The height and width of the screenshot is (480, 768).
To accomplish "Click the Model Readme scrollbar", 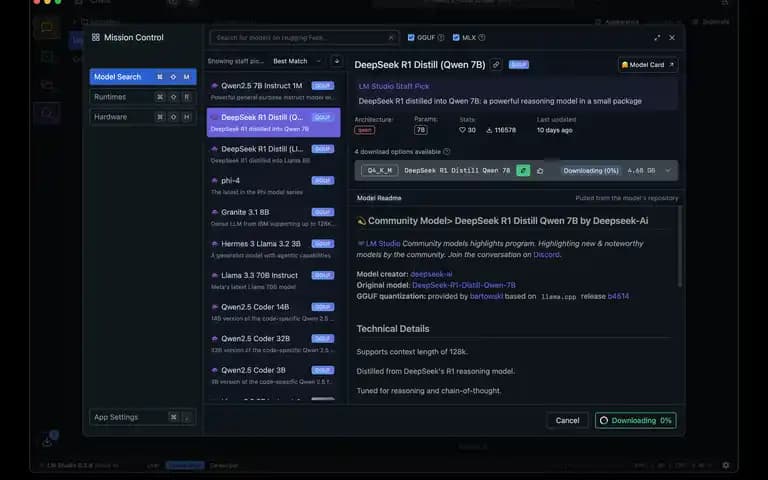I will coord(680,247).
